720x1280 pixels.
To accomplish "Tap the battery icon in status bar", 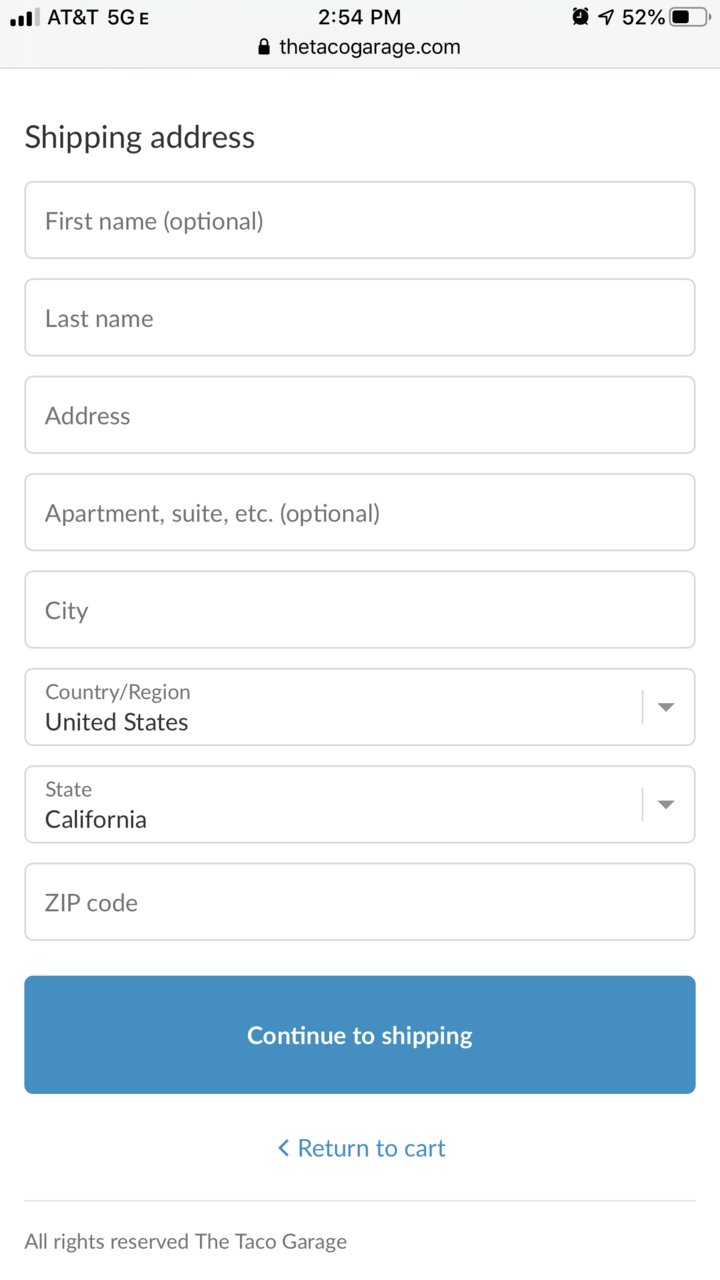I will pos(691,17).
